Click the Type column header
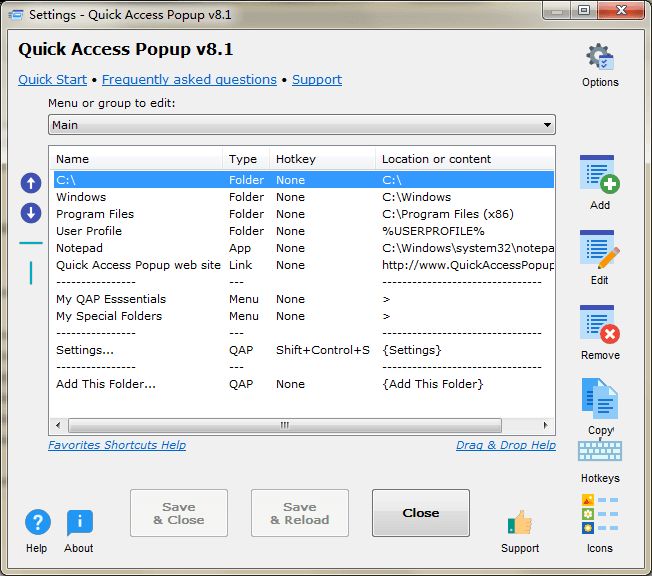This screenshot has width=652, height=576. pyautogui.click(x=246, y=159)
